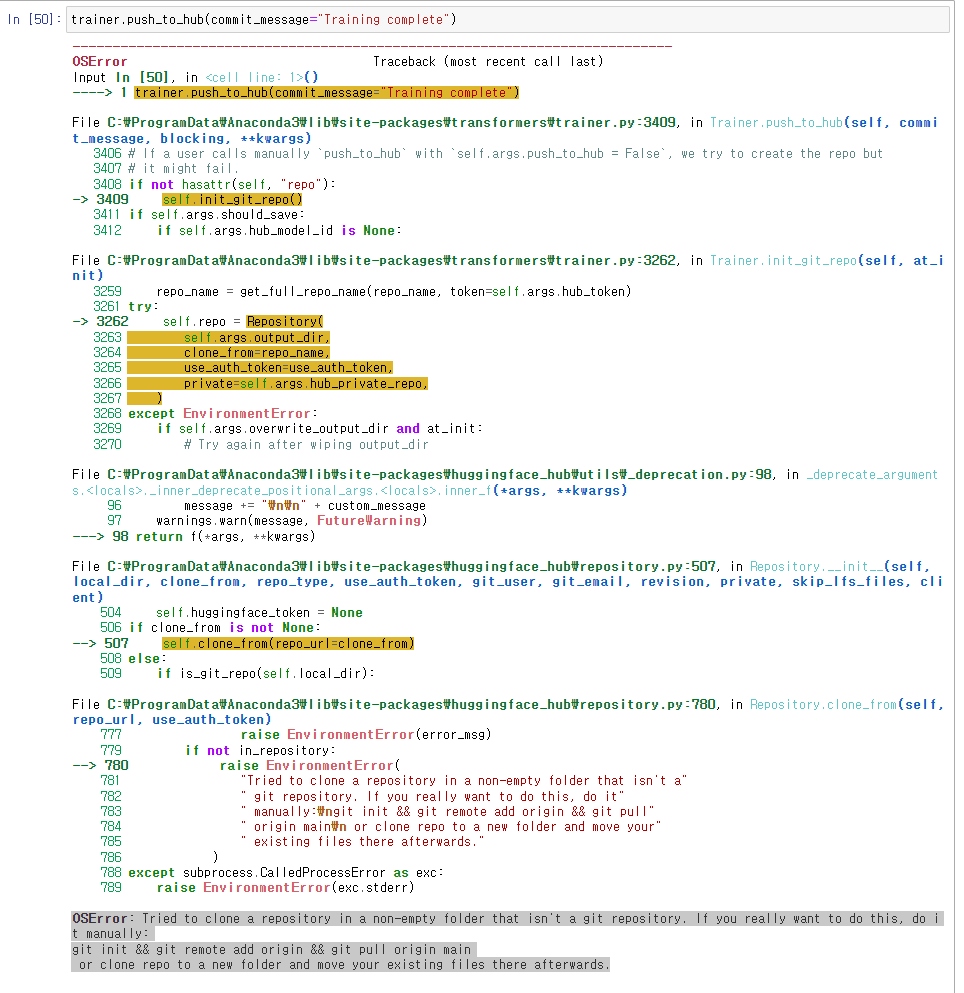Click 'except EnvironmentError:' on line 3268
The width and height of the screenshot is (964, 993).
(x=222, y=414)
